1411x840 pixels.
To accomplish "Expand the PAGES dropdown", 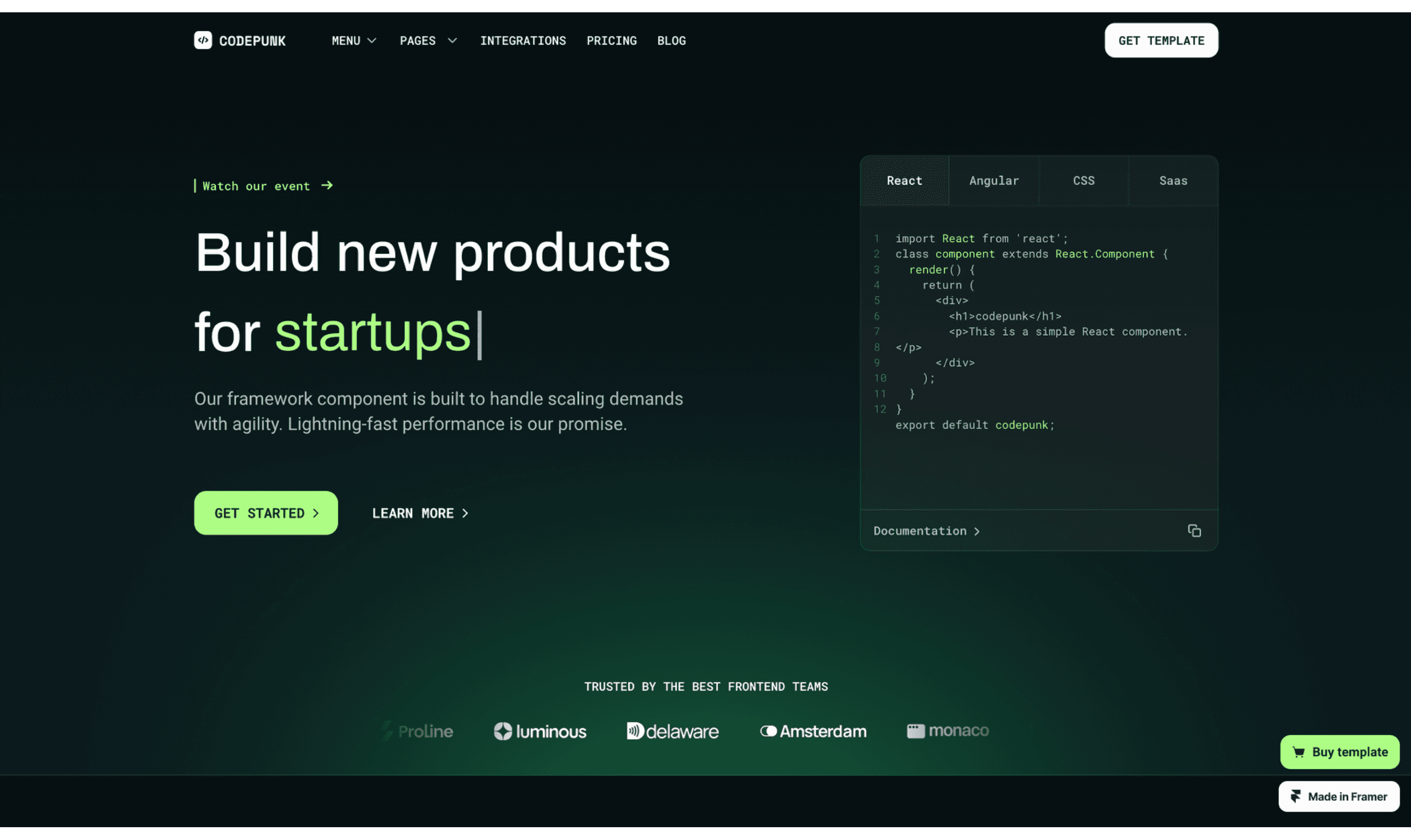I will pyautogui.click(x=428, y=41).
